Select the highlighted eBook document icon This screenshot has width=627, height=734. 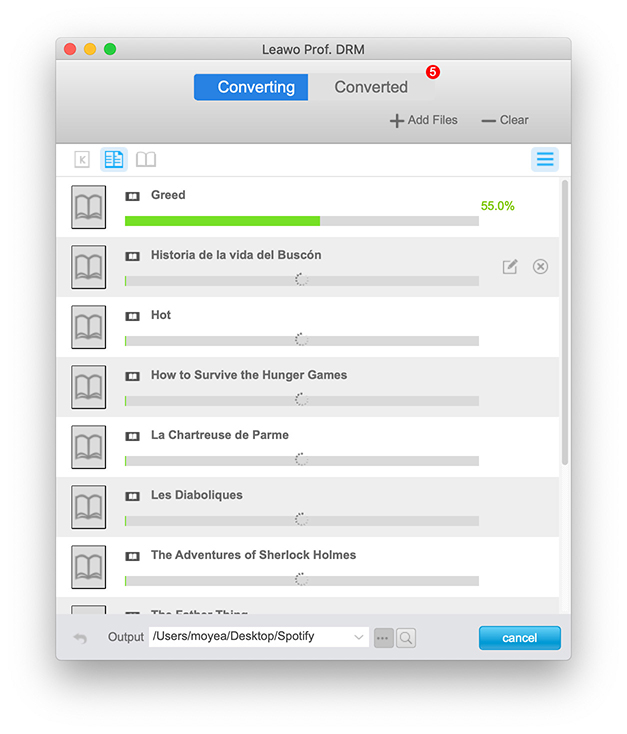click(x=114, y=159)
